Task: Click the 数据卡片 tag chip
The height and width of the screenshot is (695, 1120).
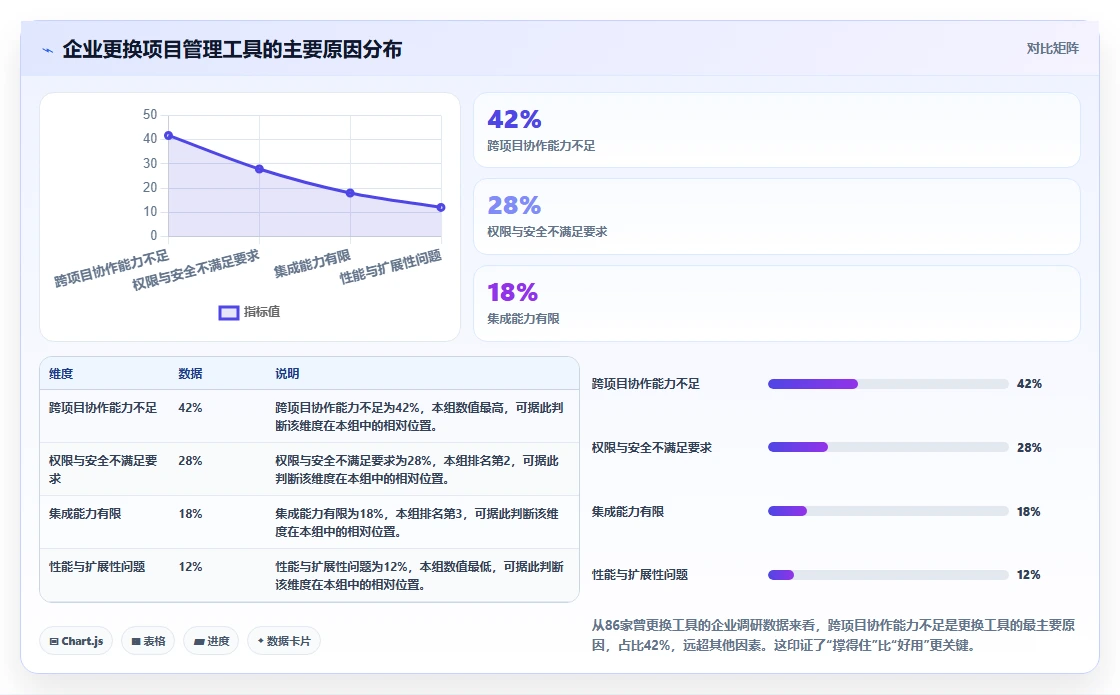Action: tap(284, 641)
